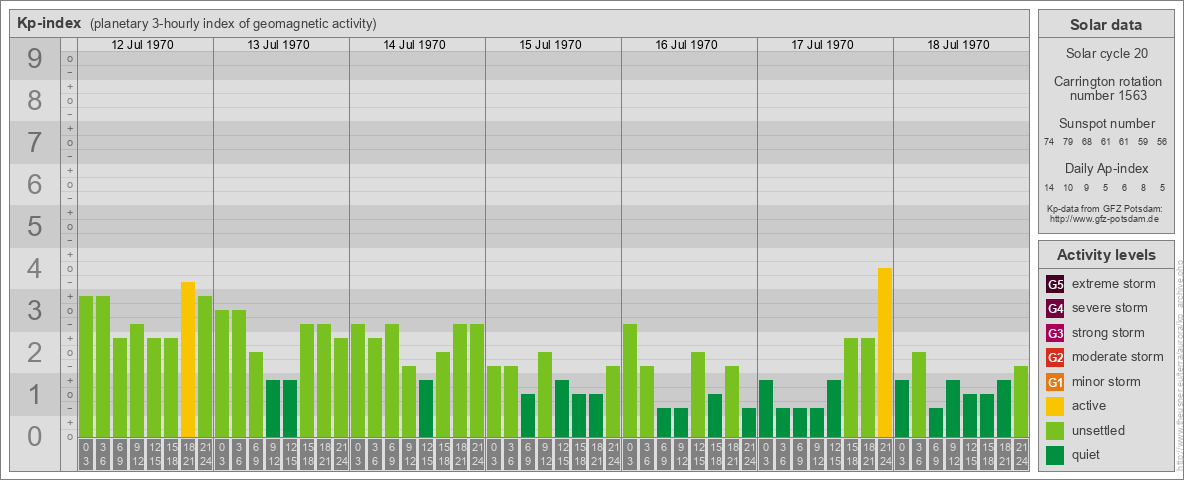Click the G5 extreme storm badge
The image size is (1184, 480).
[x=1055, y=284]
